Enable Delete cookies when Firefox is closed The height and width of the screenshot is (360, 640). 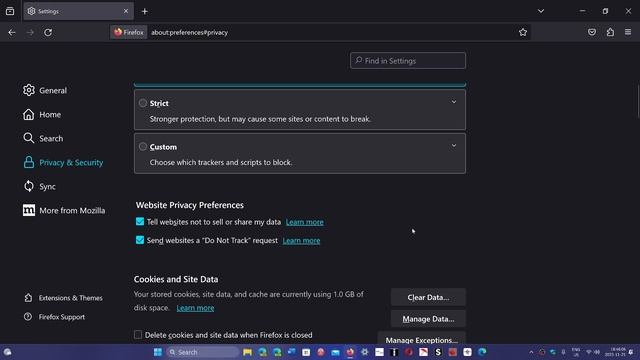point(138,335)
